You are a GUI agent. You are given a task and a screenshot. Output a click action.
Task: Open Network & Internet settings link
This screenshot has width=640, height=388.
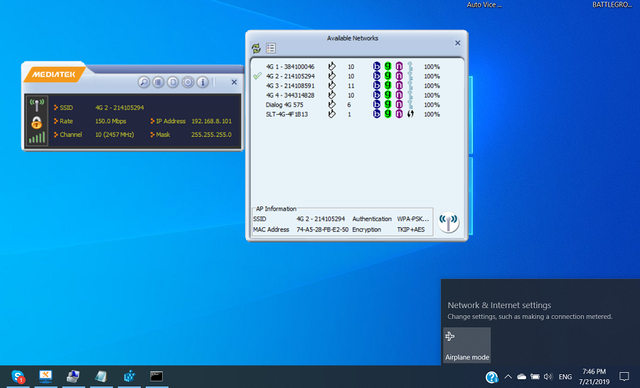click(x=499, y=305)
